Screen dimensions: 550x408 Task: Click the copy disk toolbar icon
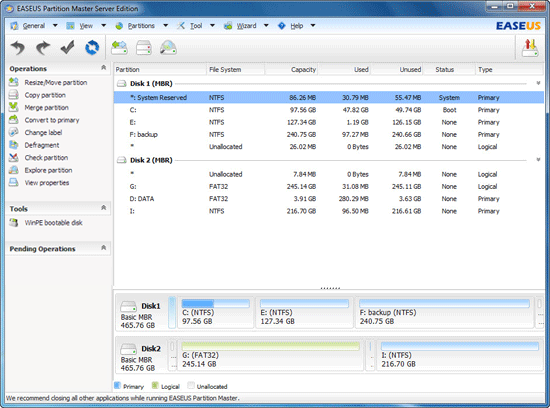tap(144, 47)
